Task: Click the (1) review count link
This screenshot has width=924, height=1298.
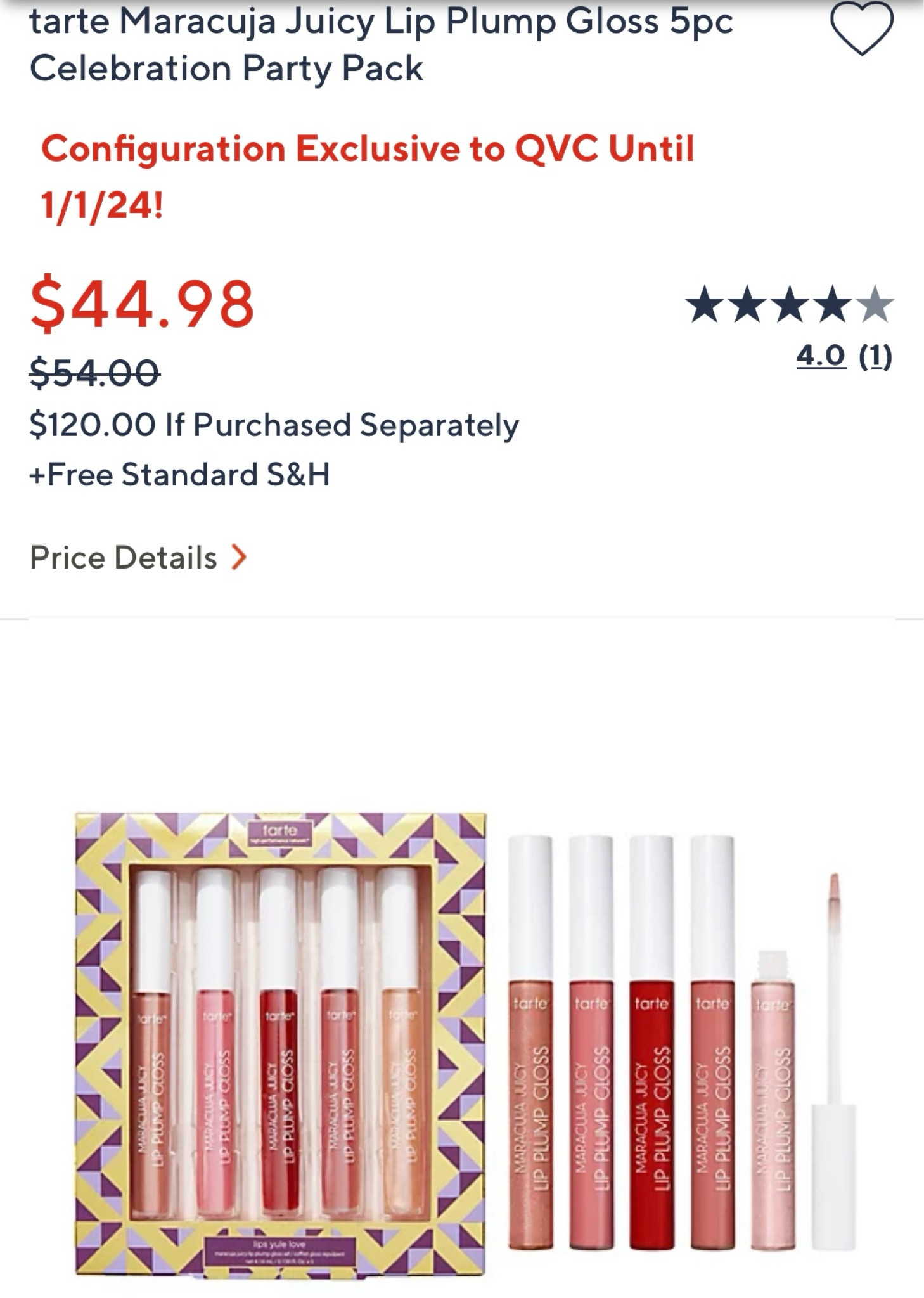Action: click(x=876, y=357)
